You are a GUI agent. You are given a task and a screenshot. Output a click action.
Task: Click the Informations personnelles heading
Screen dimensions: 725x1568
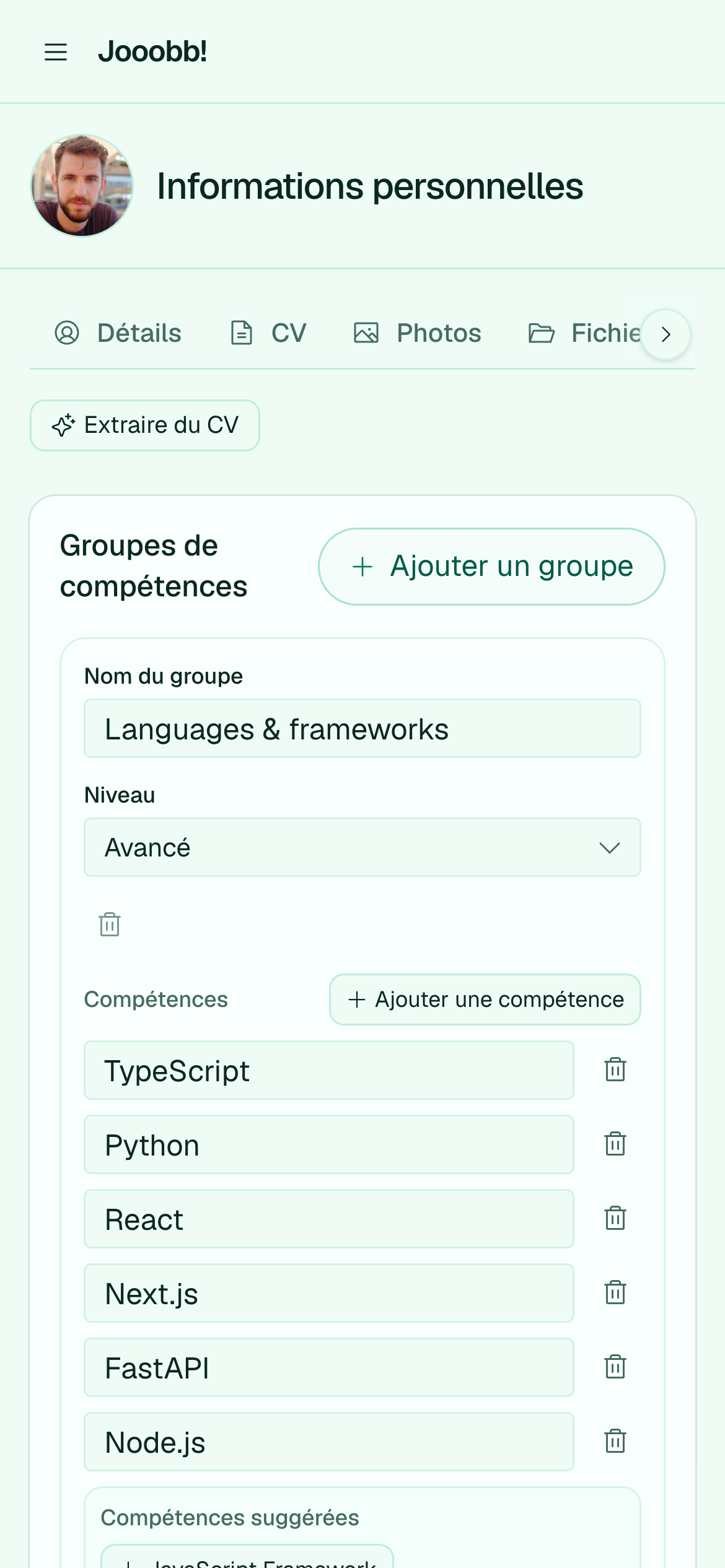(x=370, y=186)
